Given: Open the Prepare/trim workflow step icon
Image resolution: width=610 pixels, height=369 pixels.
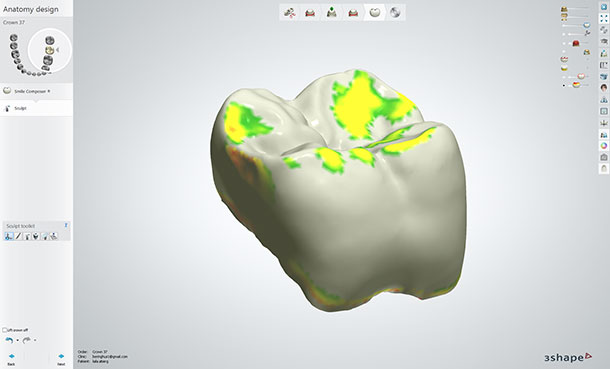Looking at the screenshot, I should 289,13.
